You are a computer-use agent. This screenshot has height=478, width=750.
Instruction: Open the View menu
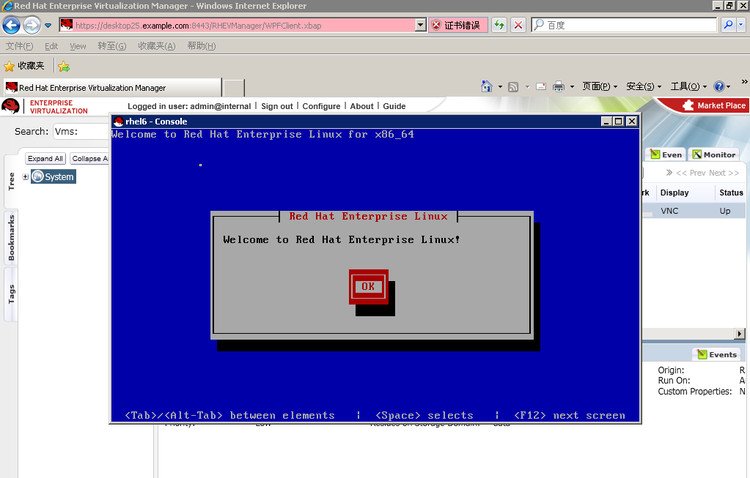[x=78, y=46]
